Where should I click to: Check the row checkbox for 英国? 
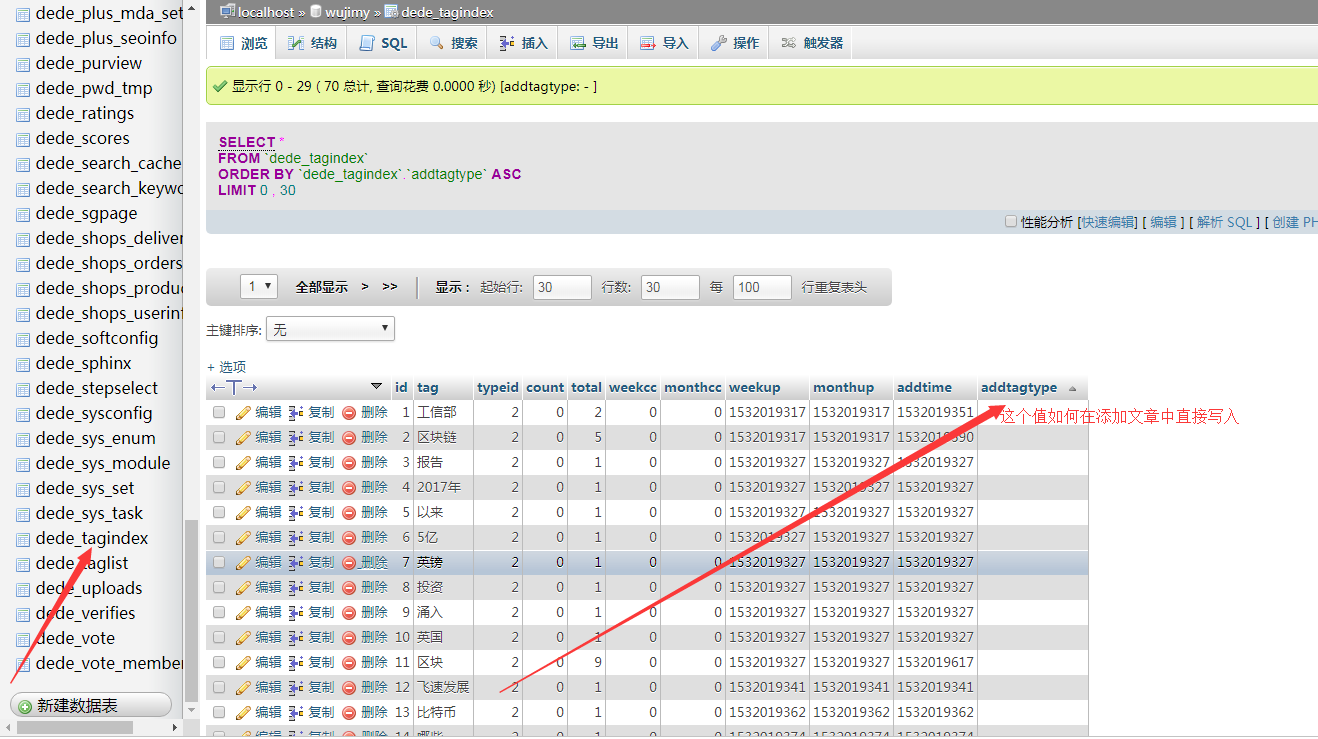tap(219, 637)
